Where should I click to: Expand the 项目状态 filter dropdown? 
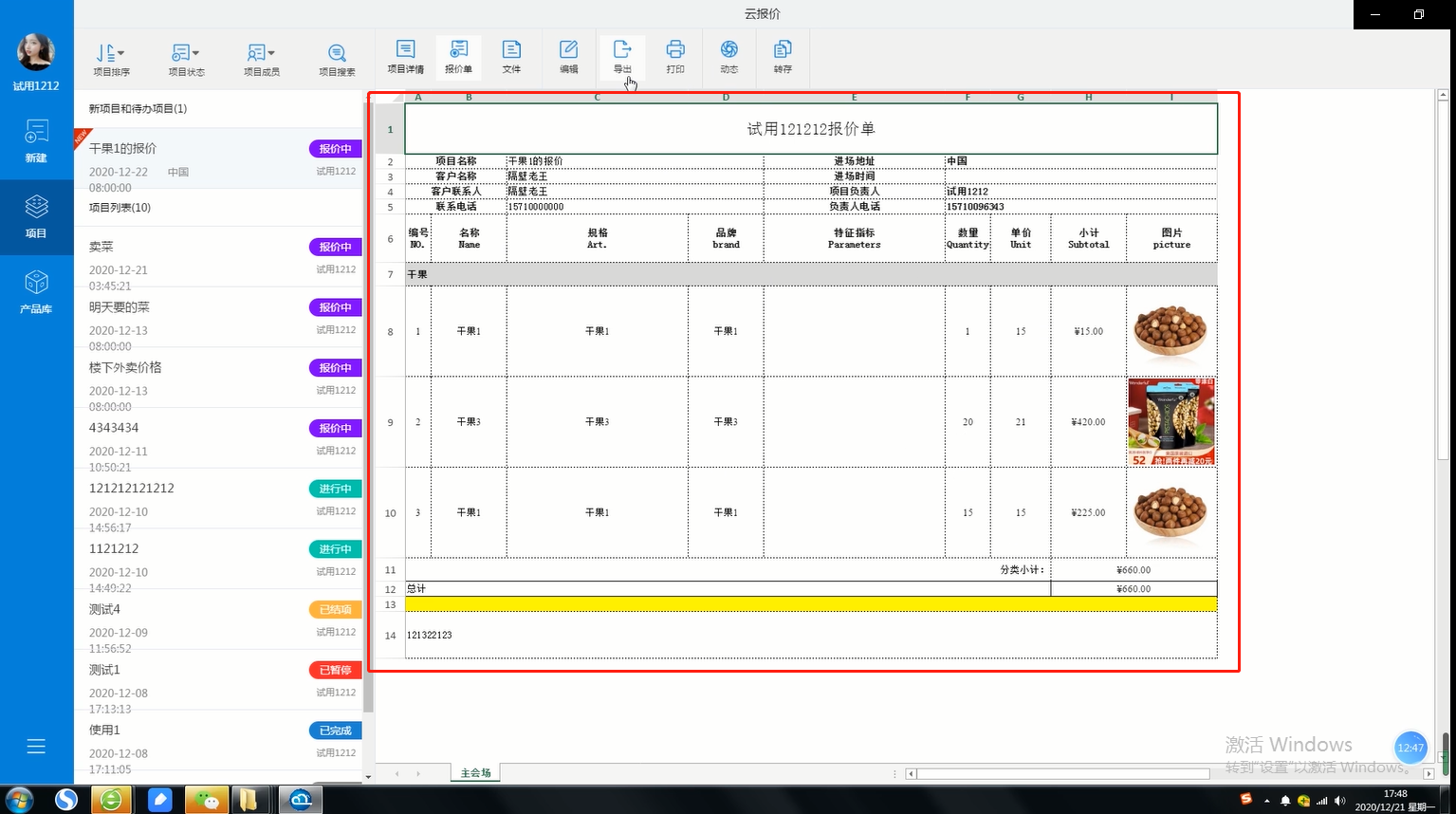[186, 59]
